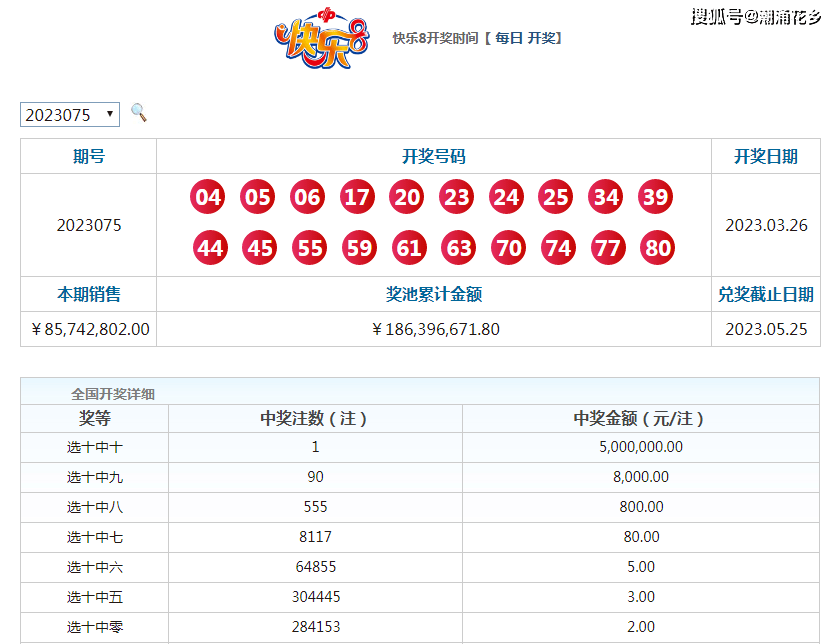Click the 快乐8 lottery logo

(x=322, y=38)
